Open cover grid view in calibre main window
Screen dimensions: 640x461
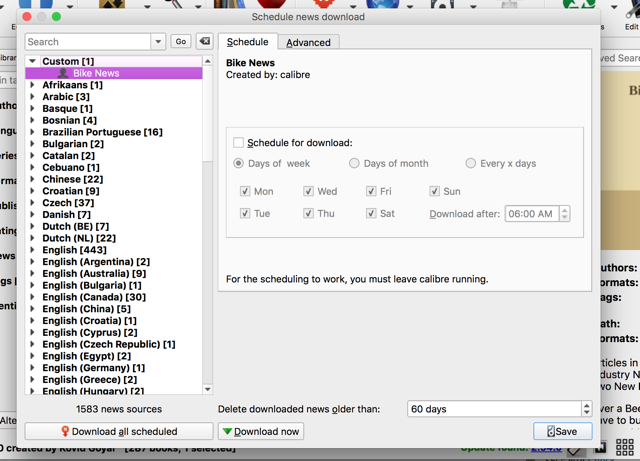click(x=624, y=447)
